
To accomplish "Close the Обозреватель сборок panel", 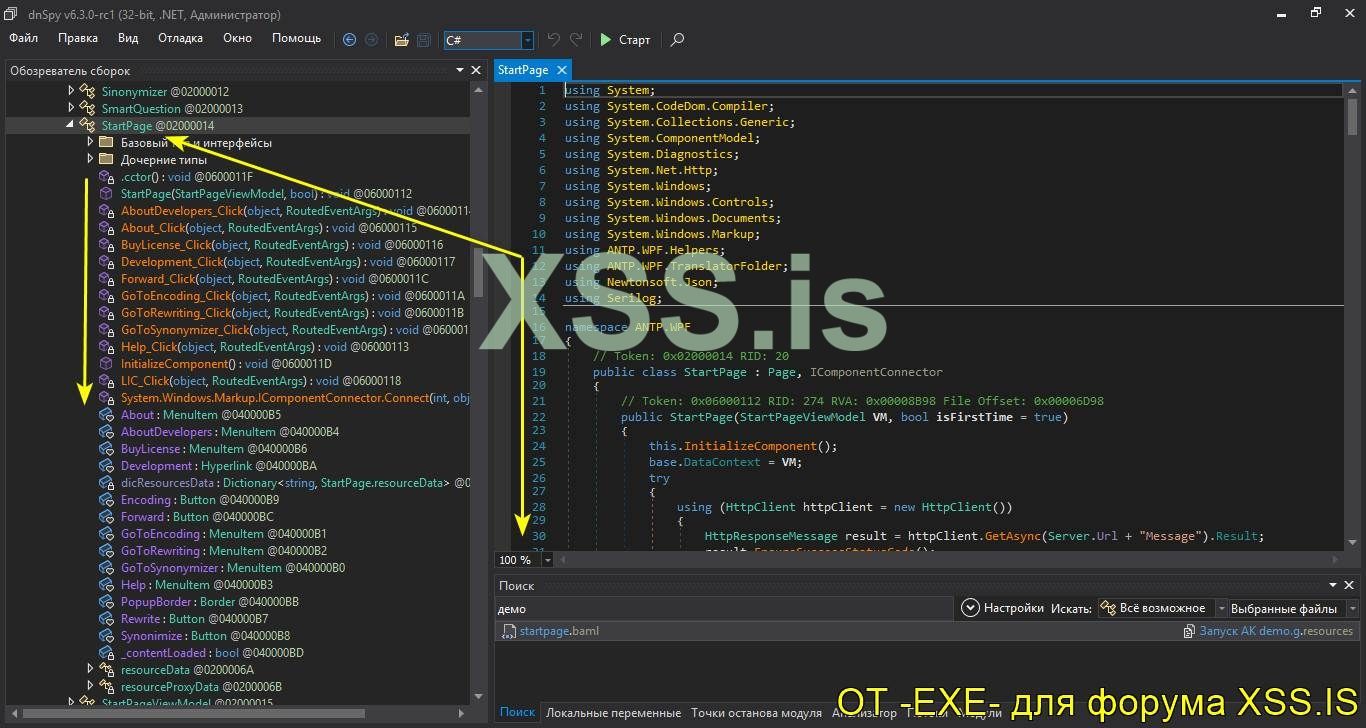I will [x=476, y=70].
